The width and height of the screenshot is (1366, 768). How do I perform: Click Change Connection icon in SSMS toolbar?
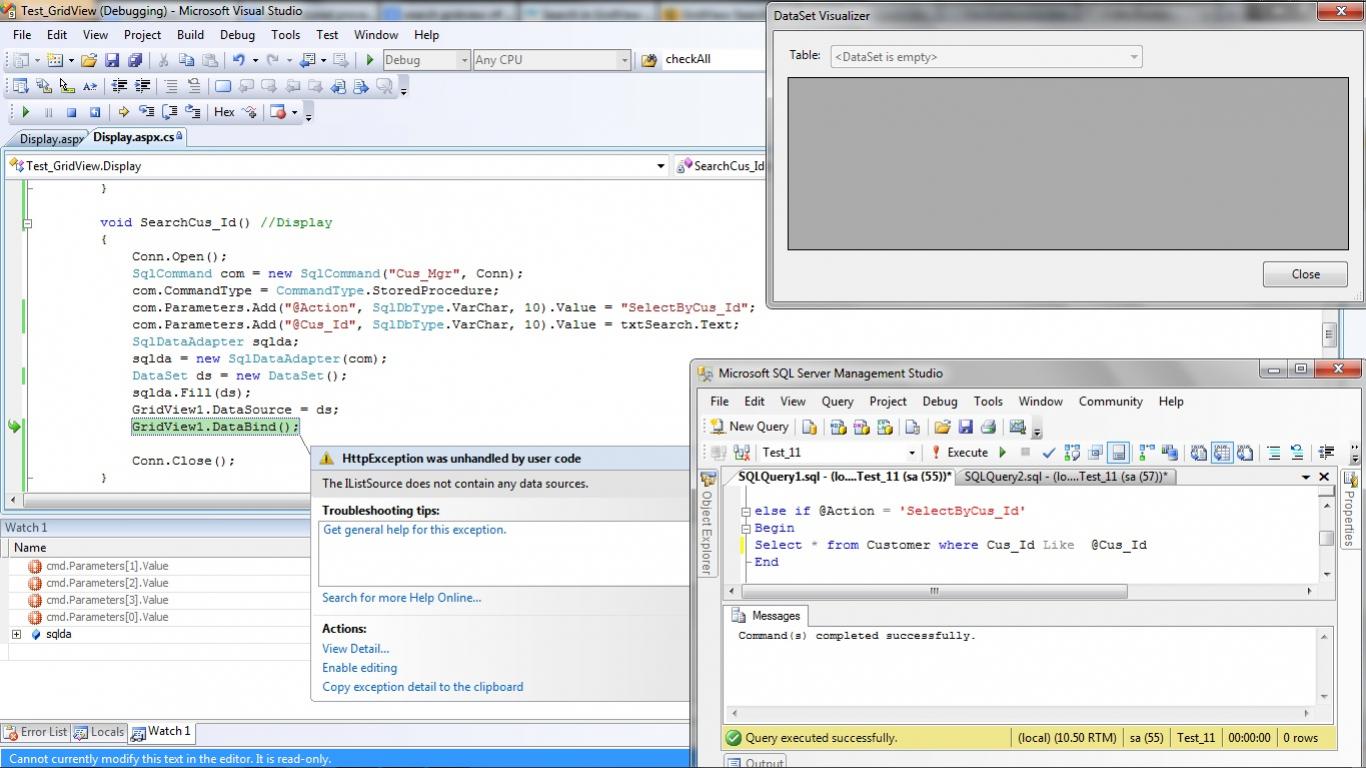point(743,453)
